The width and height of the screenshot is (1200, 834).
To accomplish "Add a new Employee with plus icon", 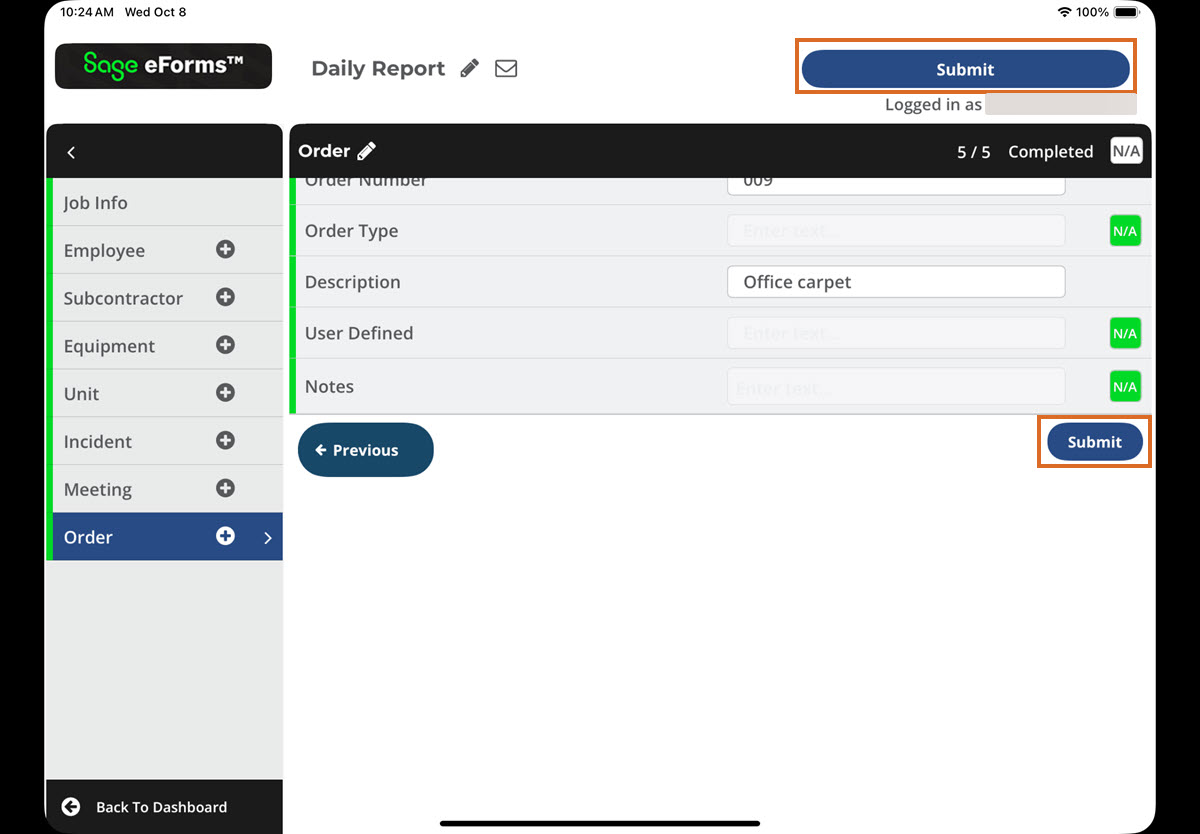I will click(x=225, y=250).
